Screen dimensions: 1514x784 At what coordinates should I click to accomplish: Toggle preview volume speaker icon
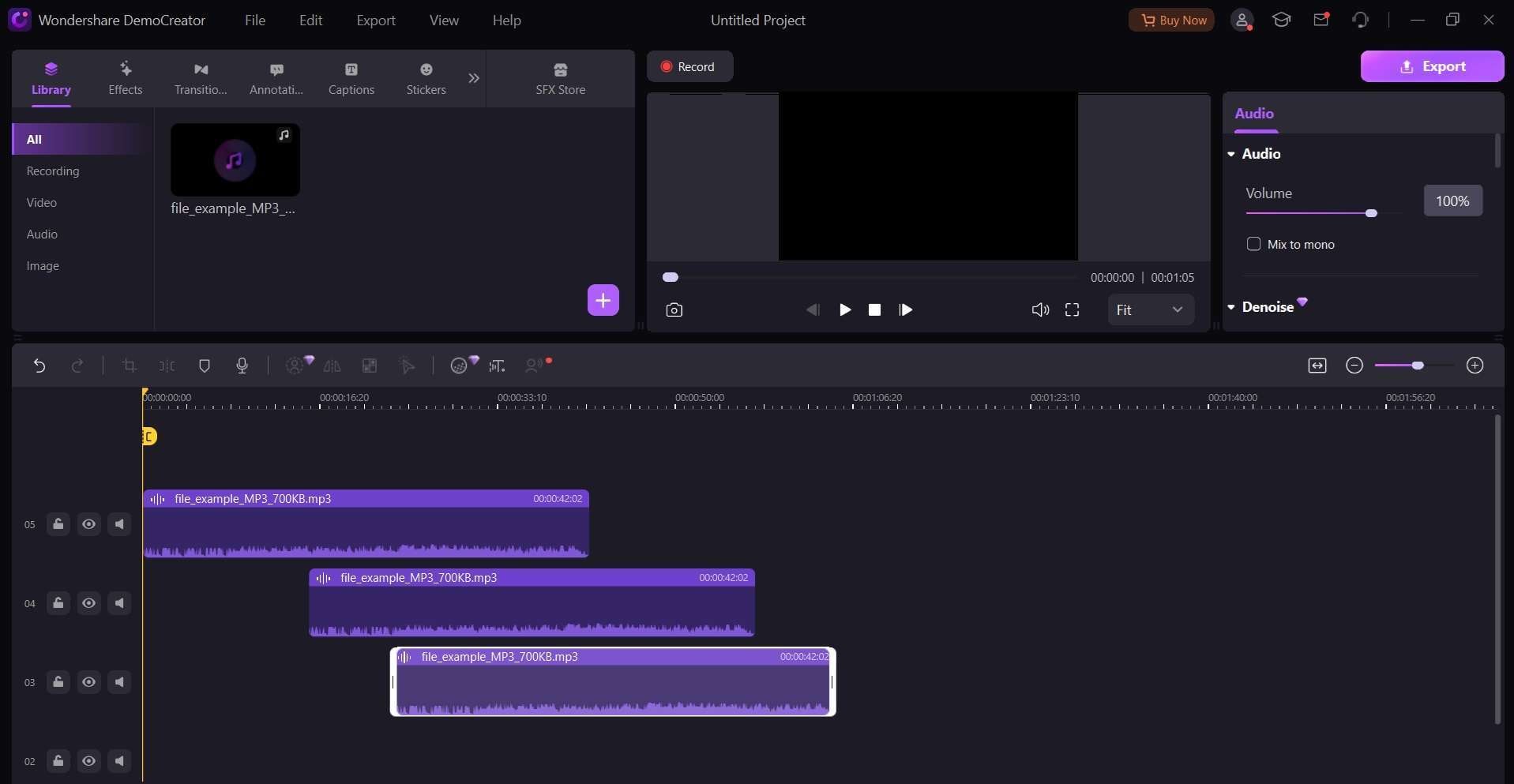pos(1040,310)
